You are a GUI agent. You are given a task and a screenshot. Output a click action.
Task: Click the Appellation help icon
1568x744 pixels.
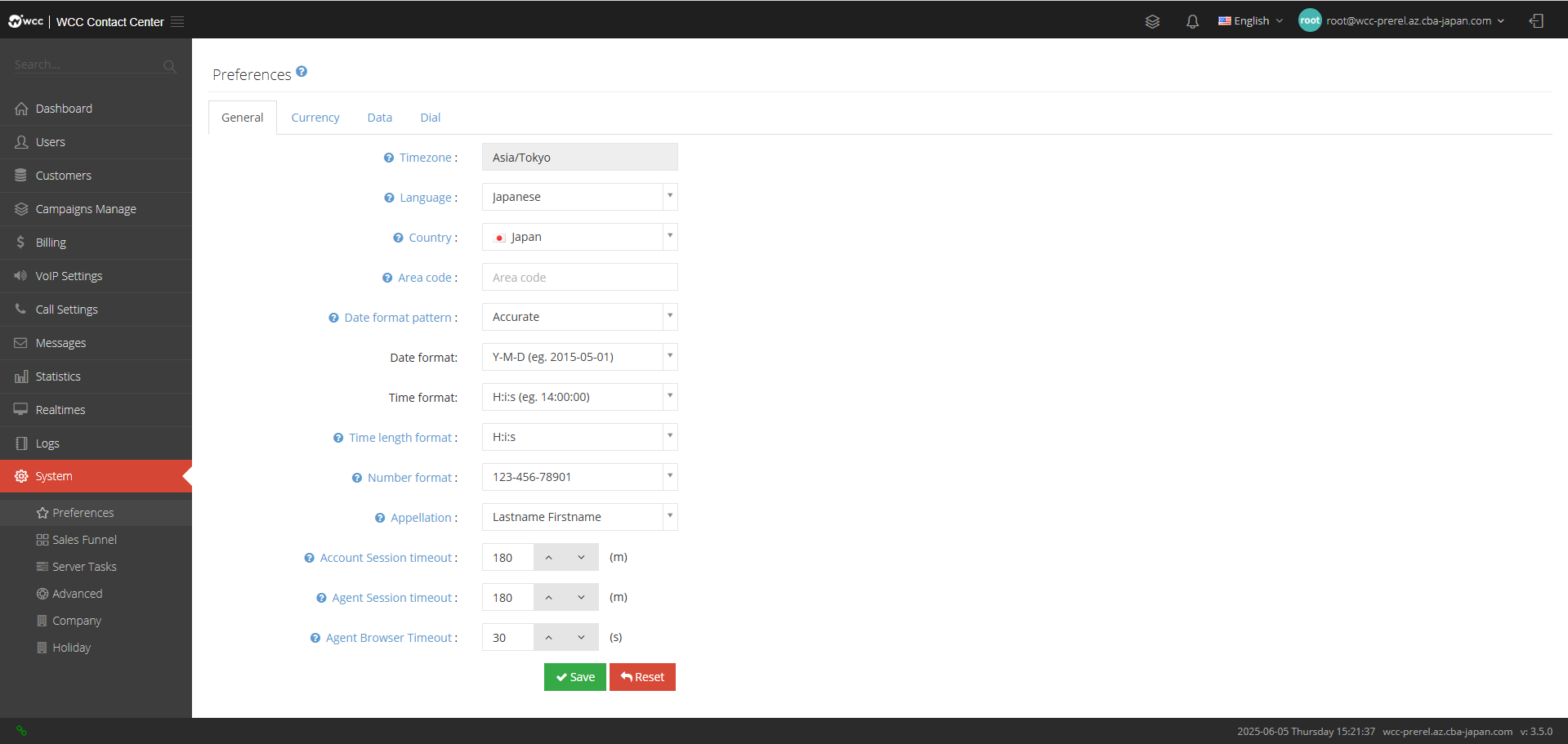tap(380, 518)
